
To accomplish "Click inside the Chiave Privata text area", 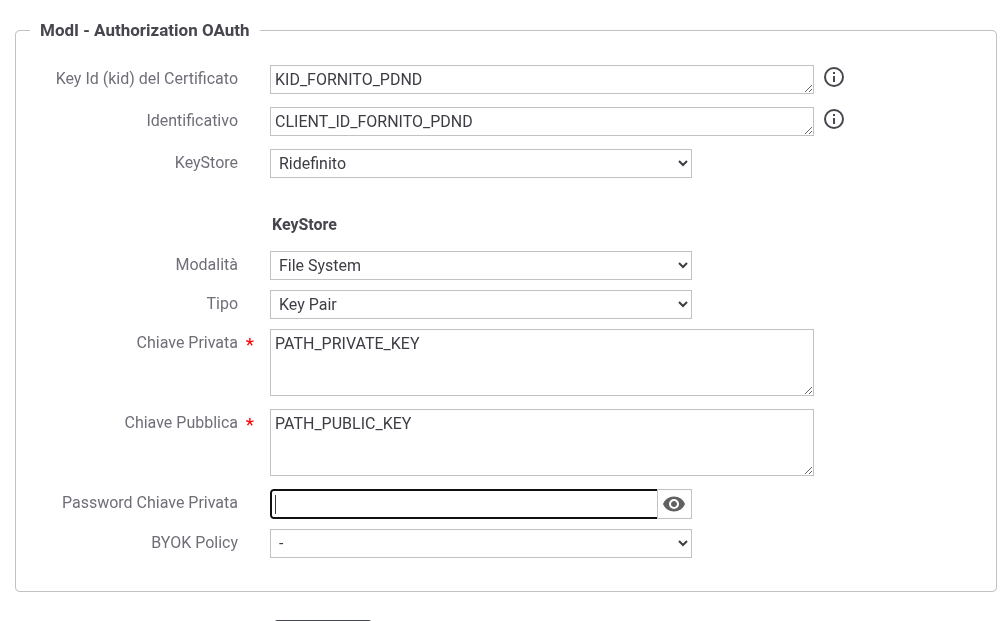I will coord(541,362).
